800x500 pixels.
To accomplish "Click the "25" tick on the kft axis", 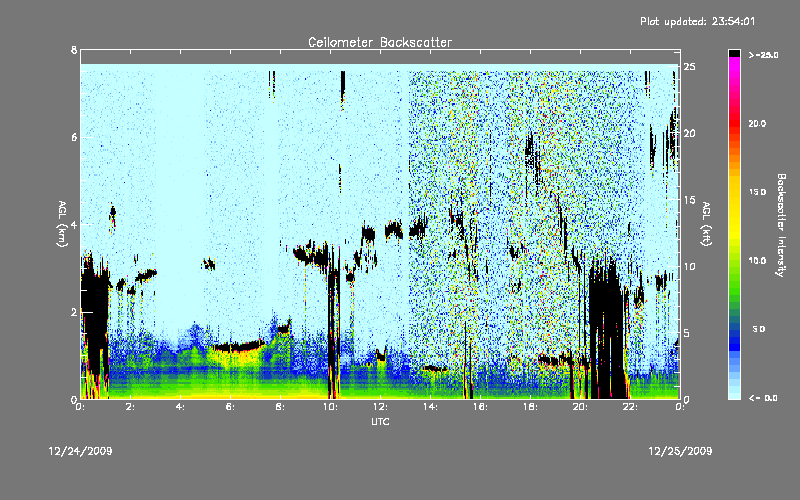I will click(x=689, y=67).
